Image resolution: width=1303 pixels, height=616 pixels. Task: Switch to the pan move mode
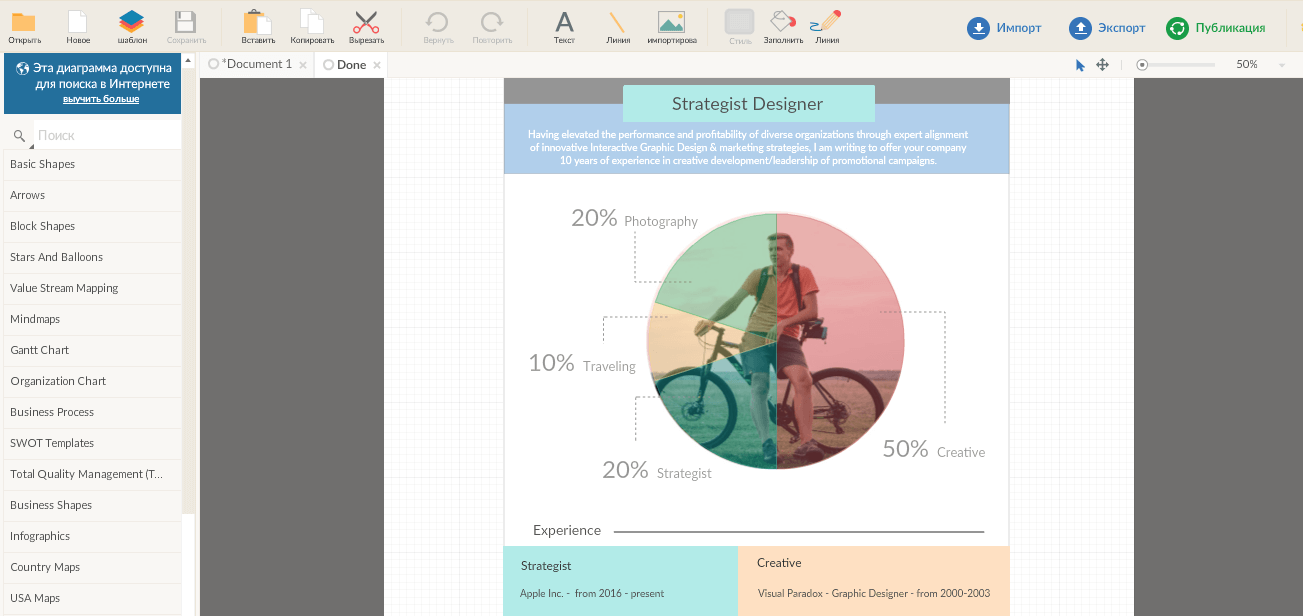pyautogui.click(x=1103, y=65)
